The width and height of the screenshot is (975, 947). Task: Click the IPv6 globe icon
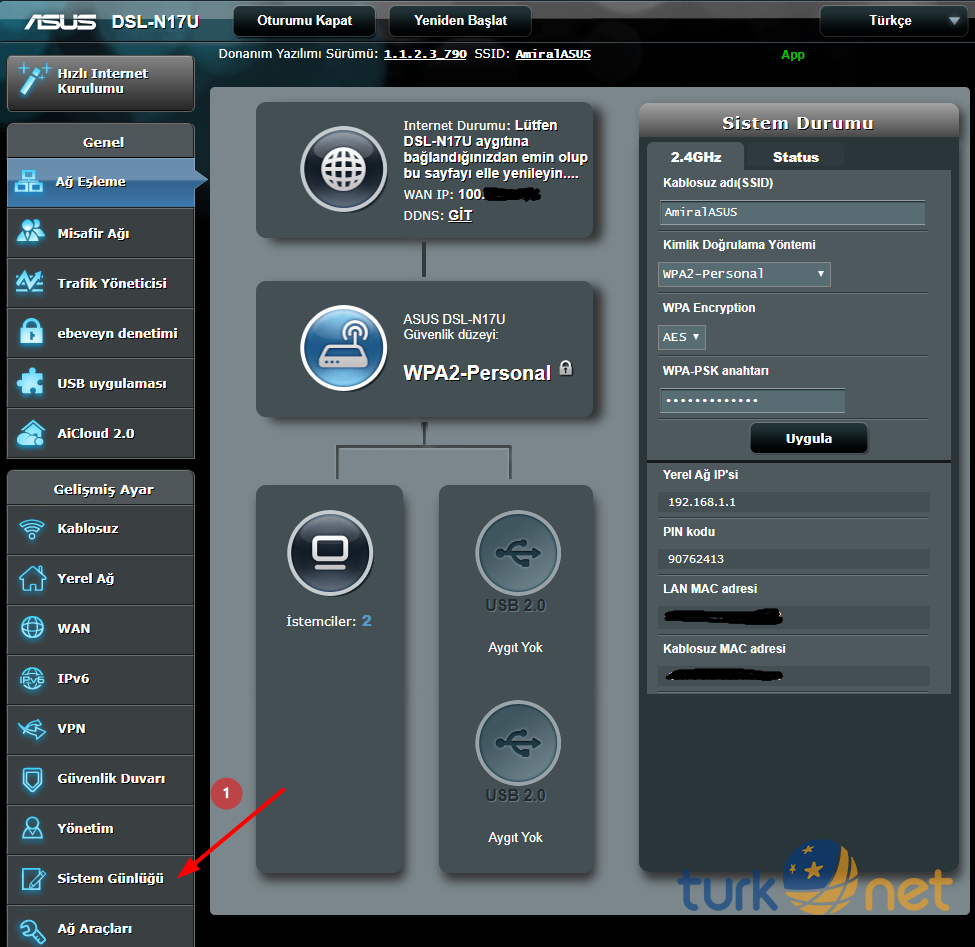click(32, 678)
